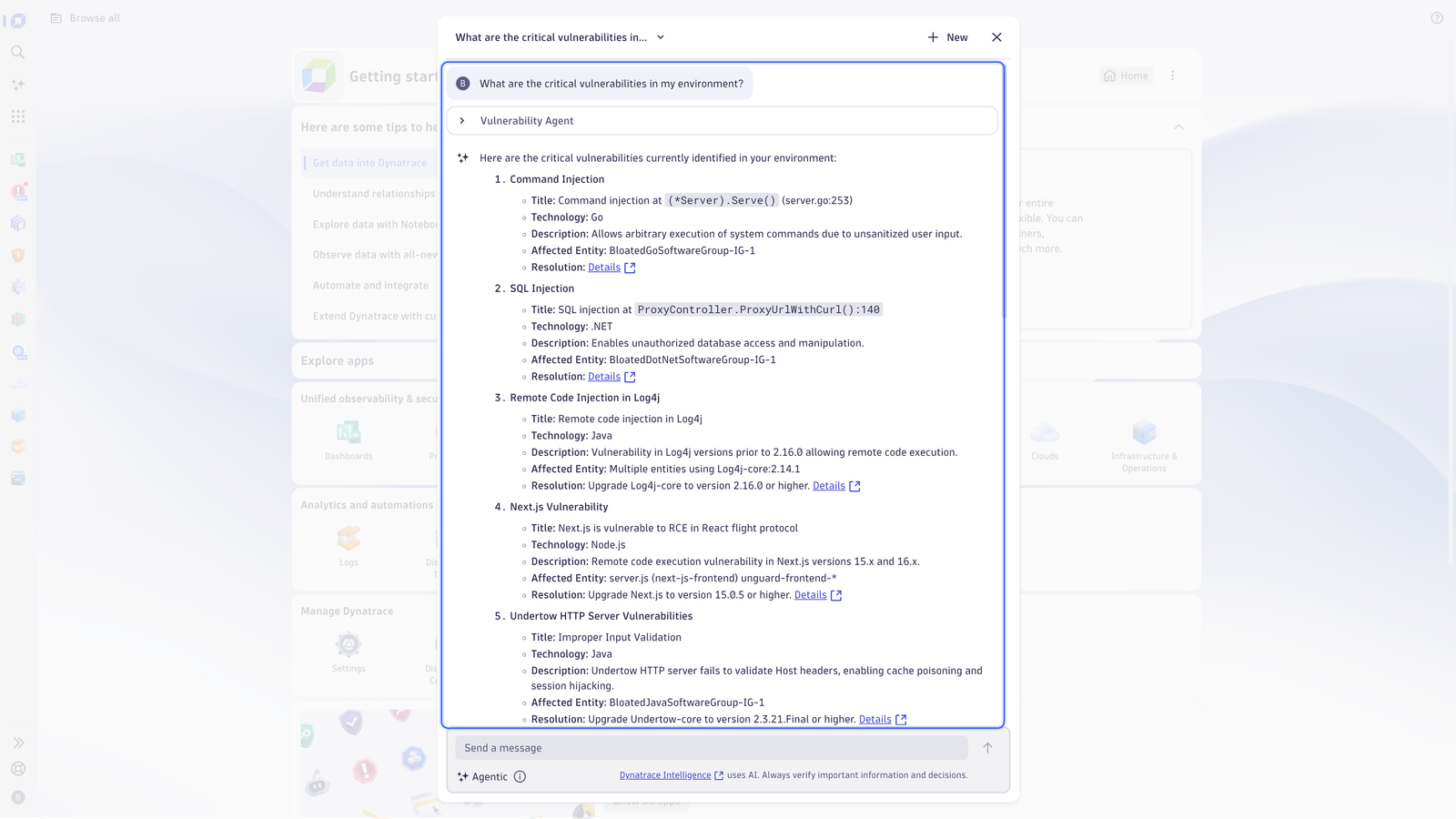Close the chat panel with X

[996, 37]
